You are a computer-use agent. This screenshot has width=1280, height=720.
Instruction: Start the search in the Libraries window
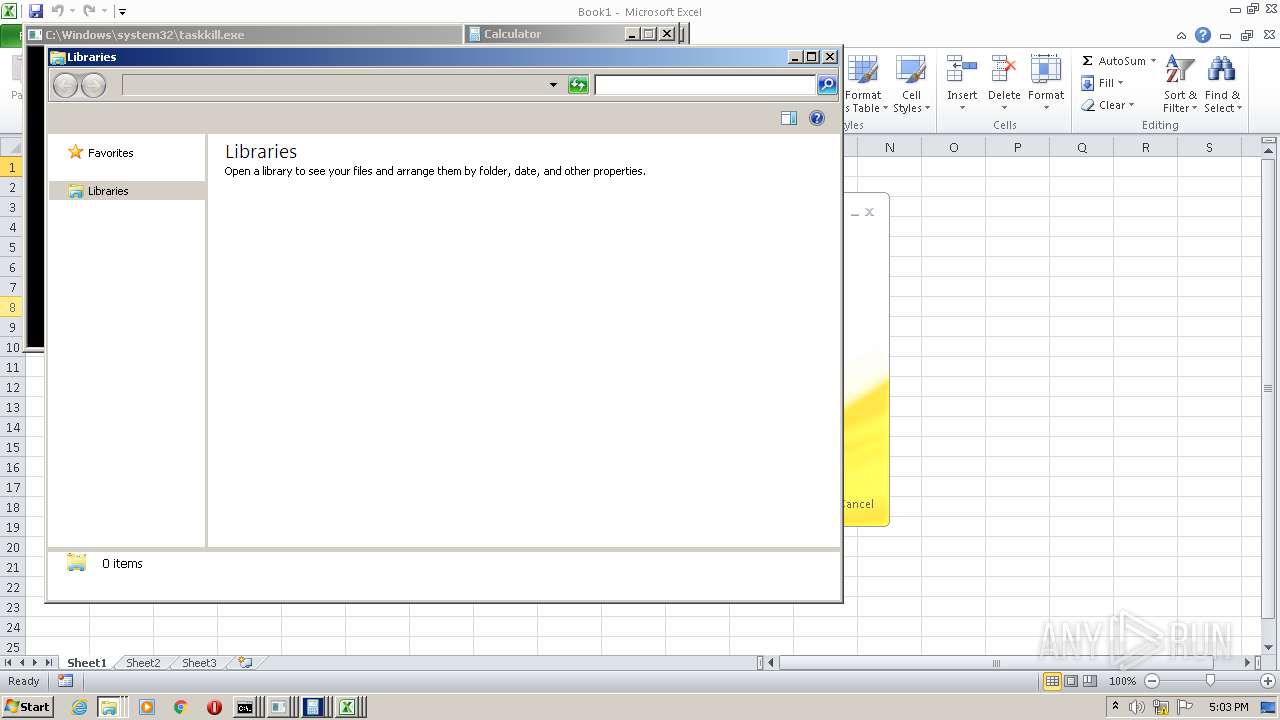[827, 85]
